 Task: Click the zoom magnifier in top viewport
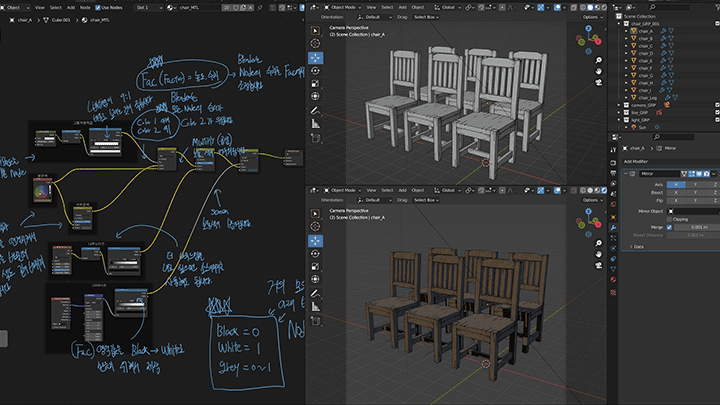pos(599,60)
